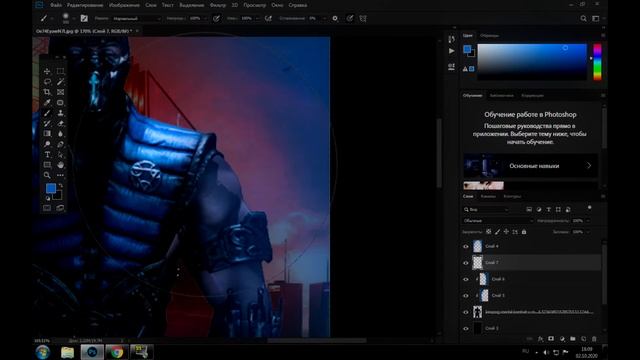Click the delete layer trash icon
The width and height of the screenshot is (640, 360).
coord(594,339)
